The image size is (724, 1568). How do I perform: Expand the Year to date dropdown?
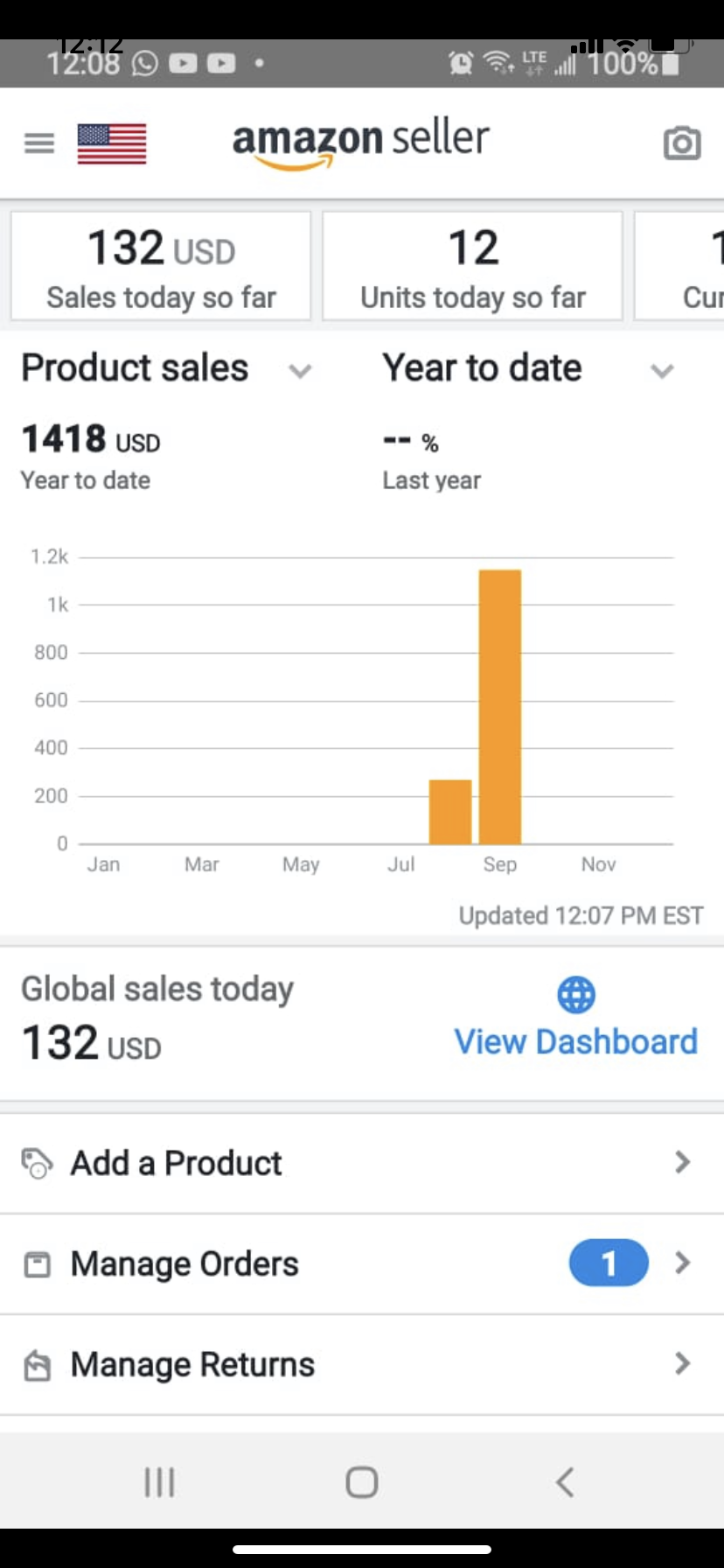point(662,371)
